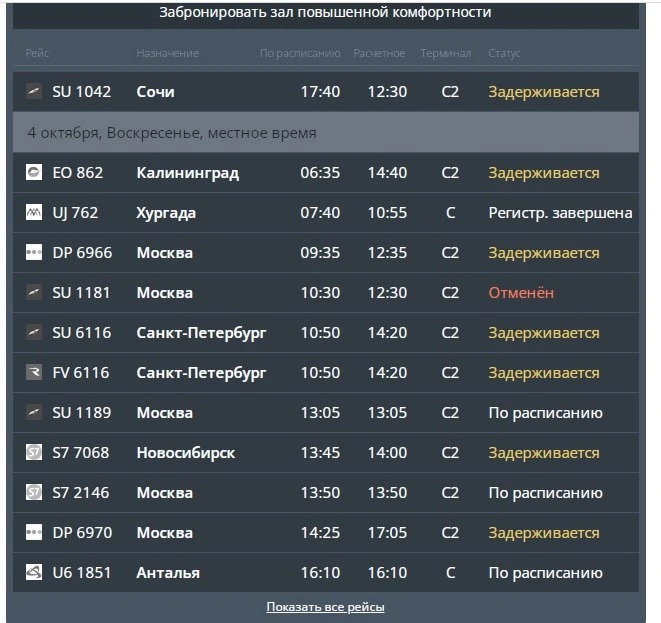Click the dots icon next to DP 6970

click(34, 532)
